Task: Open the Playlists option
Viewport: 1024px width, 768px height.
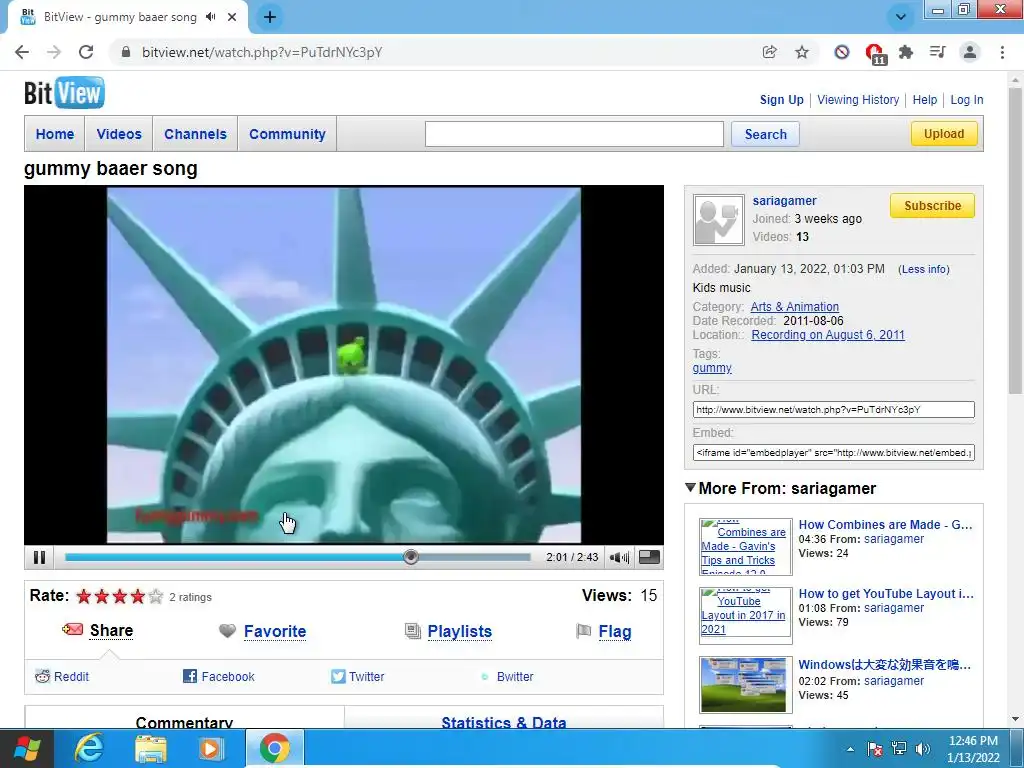Action: click(x=460, y=632)
